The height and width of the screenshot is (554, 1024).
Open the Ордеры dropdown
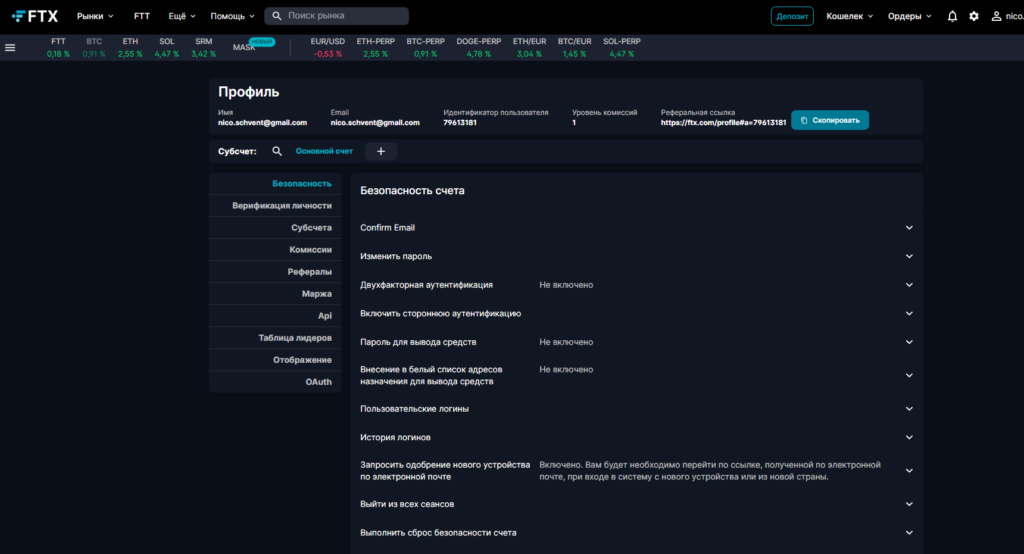pos(908,16)
